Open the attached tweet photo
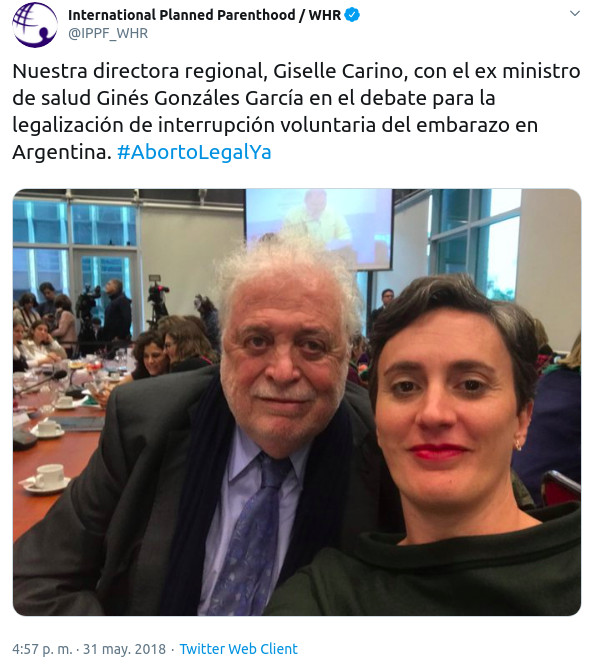The image size is (590, 669). click(x=297, y=402)
